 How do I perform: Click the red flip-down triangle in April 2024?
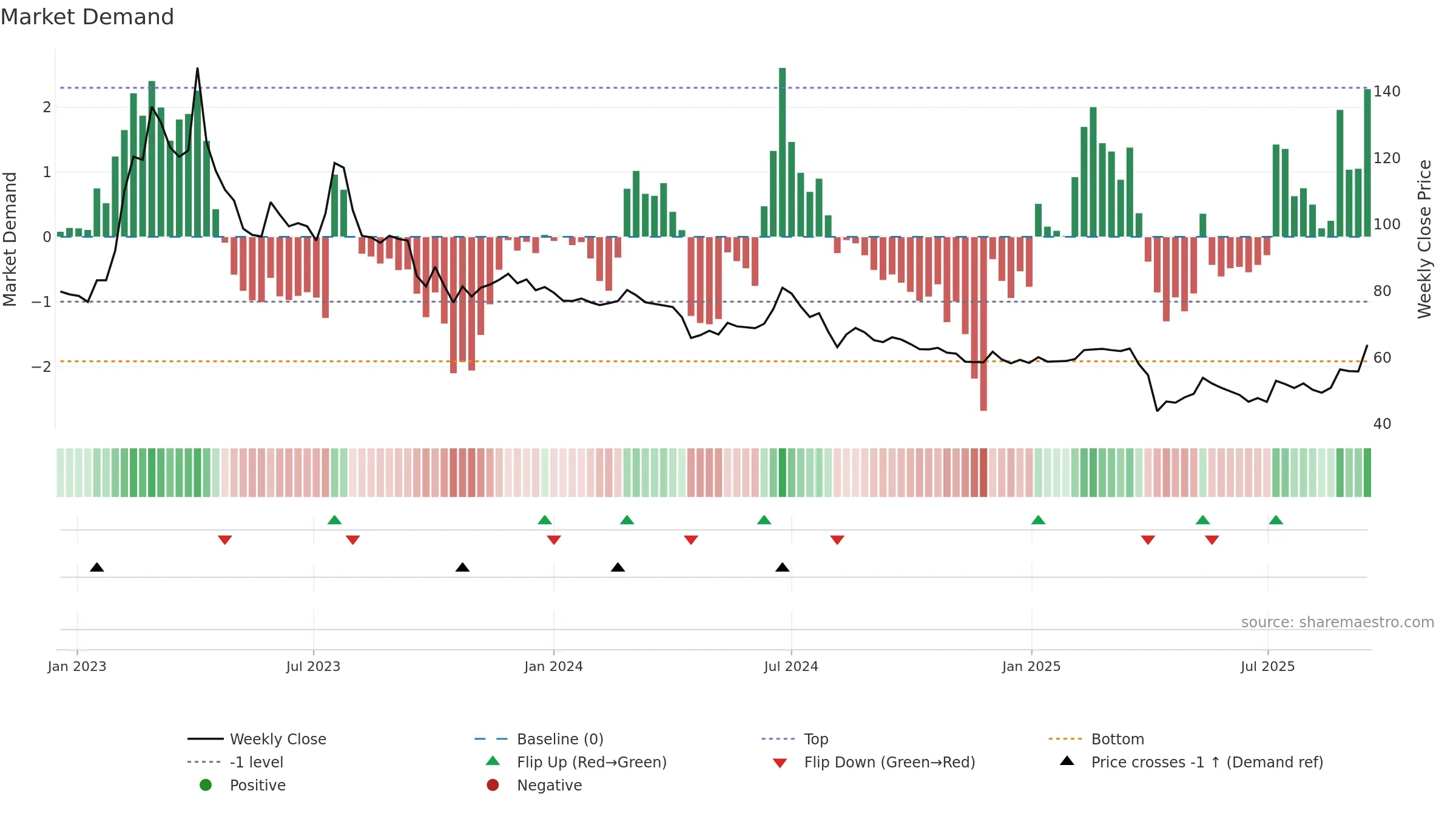coord(691,540)
